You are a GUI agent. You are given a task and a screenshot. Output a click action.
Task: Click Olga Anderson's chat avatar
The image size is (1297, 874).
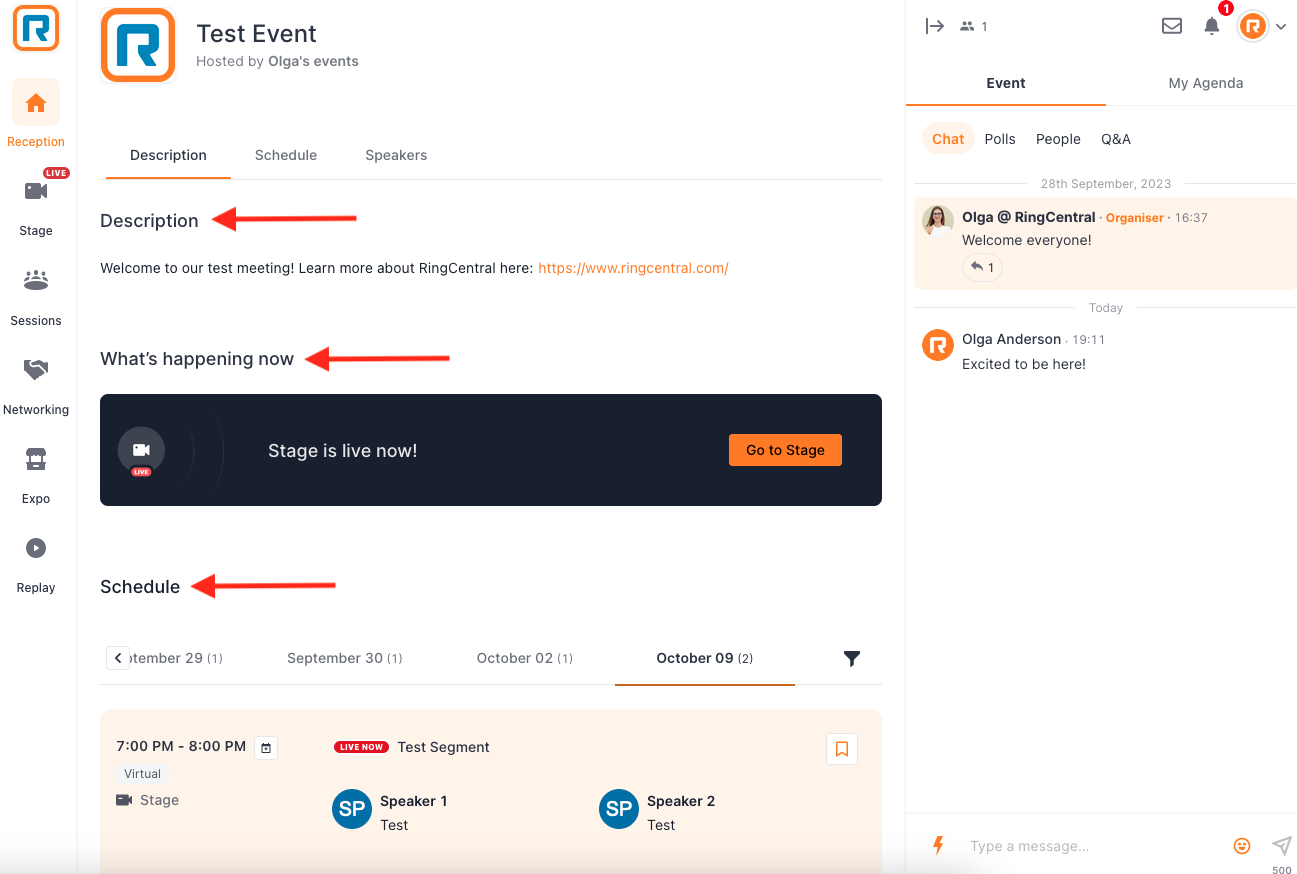(938, 345)
